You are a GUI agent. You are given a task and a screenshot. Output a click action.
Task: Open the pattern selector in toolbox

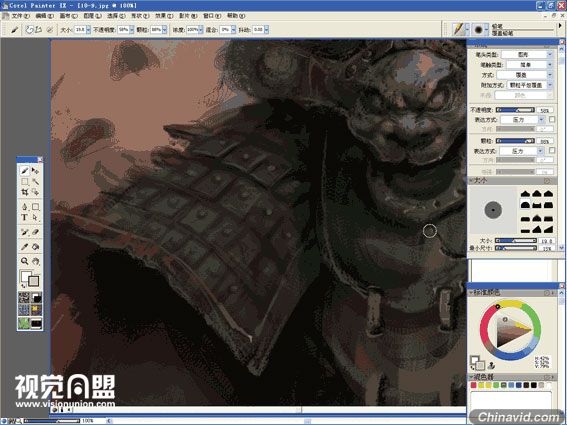coord(24,310)
